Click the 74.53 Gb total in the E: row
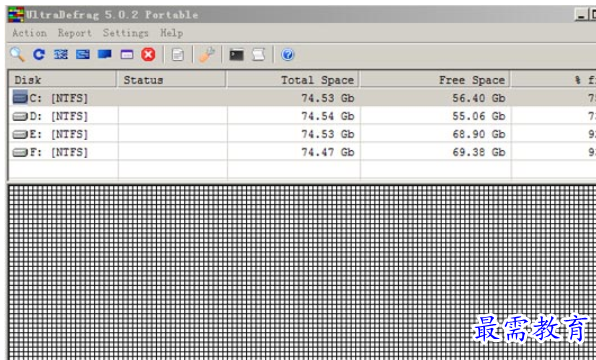 328,134
